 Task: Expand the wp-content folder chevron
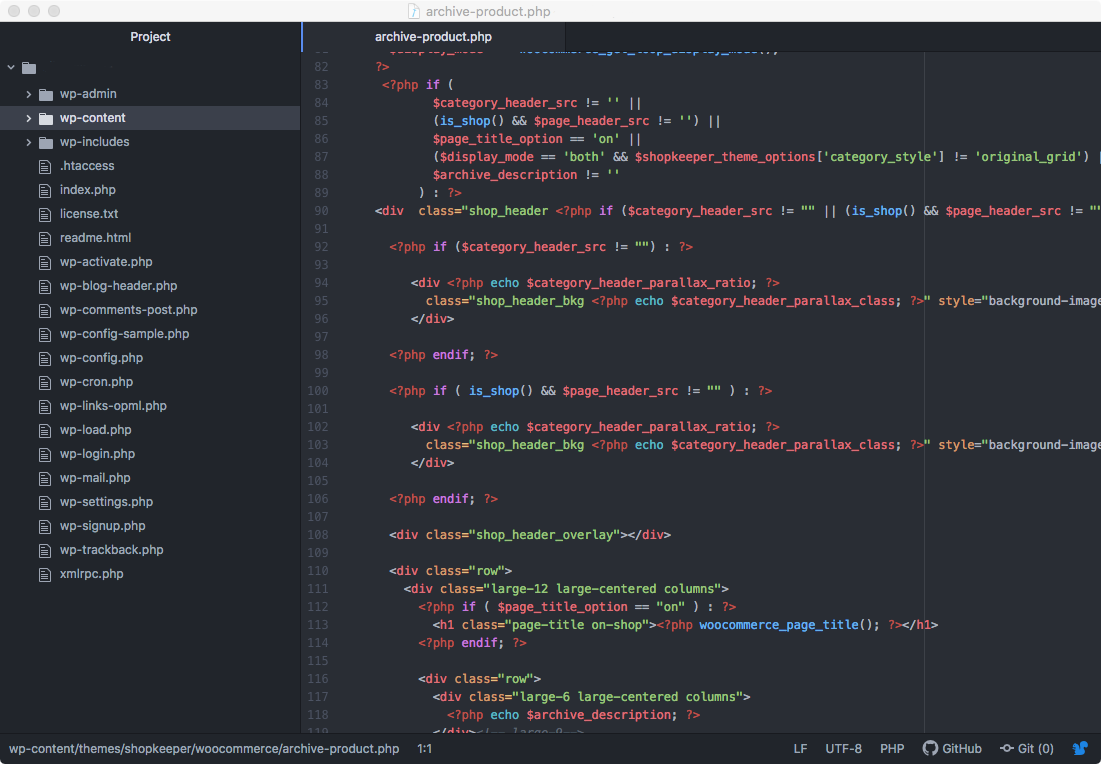click(29, 118)
